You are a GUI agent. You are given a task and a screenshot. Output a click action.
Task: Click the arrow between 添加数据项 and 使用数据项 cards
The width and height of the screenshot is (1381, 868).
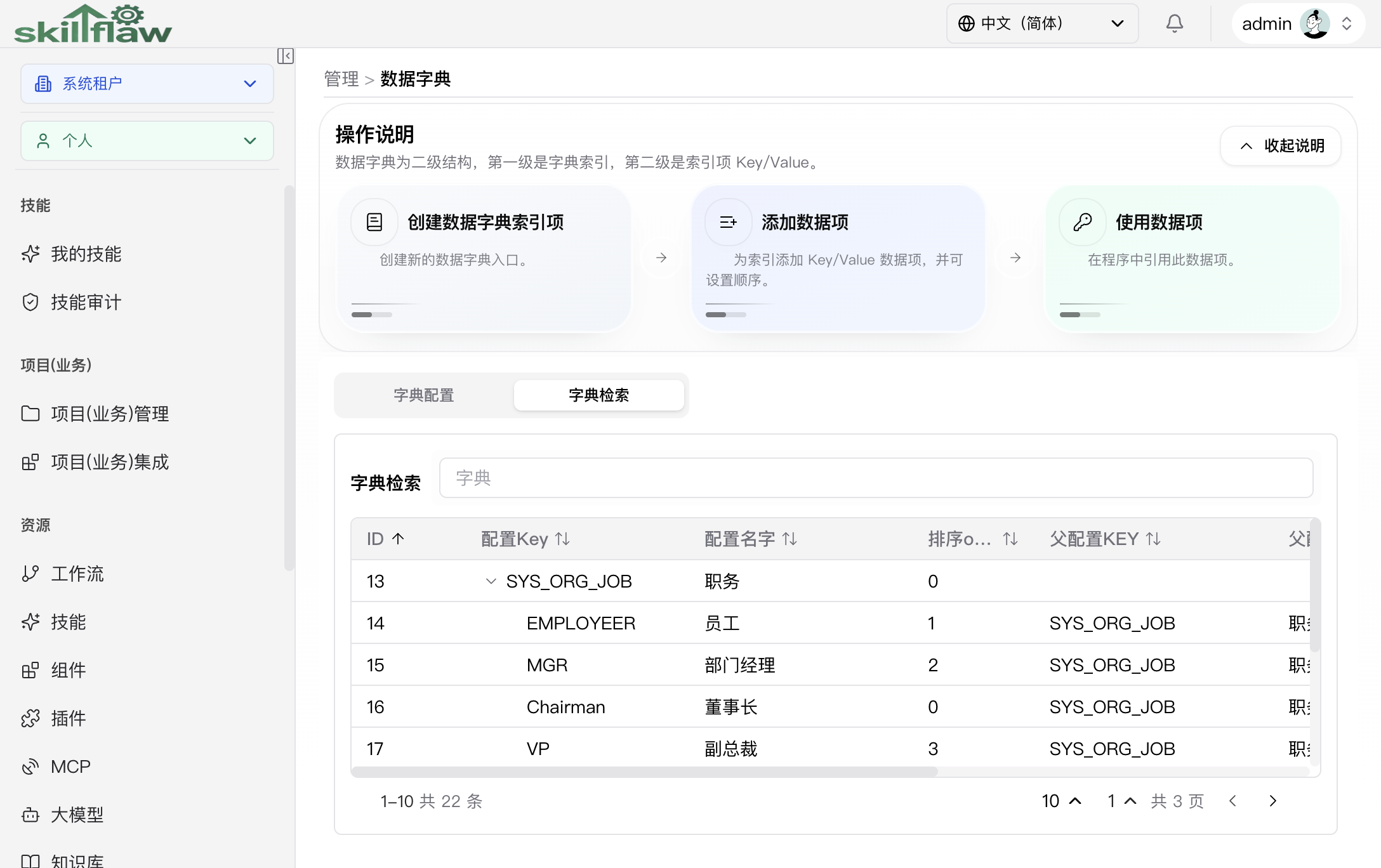[1015, 258]
